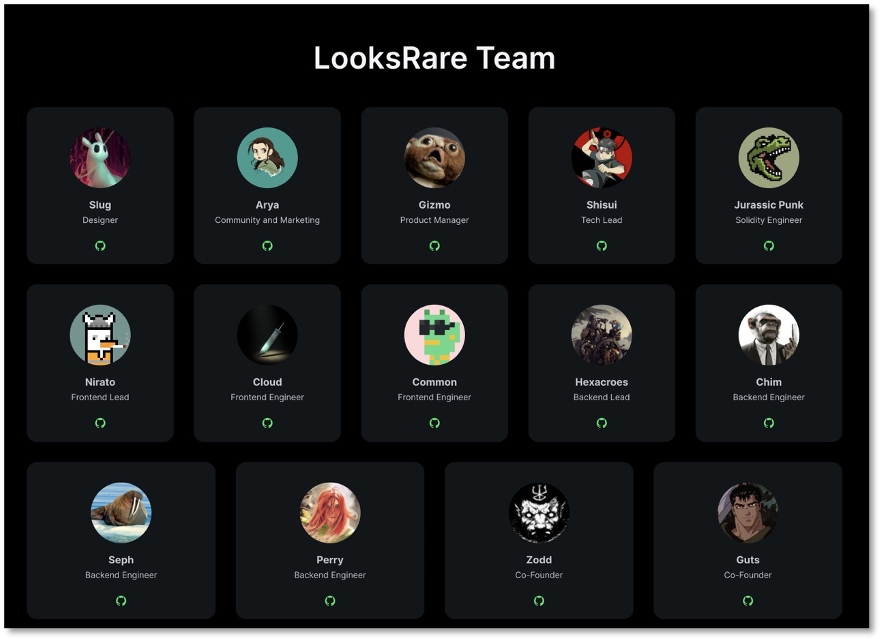
Task: Click 'Product Manager' role text
Action: tap(434, 220)
